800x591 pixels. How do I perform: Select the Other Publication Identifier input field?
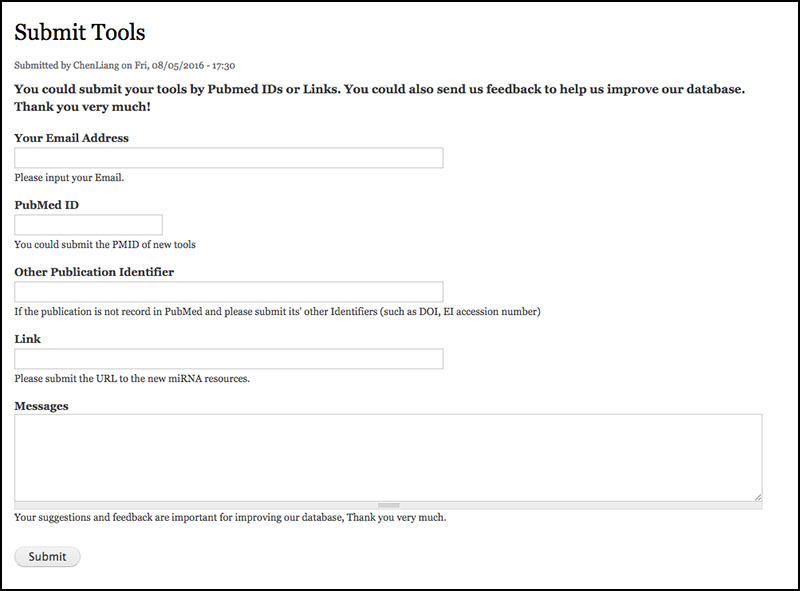point(229,291)
